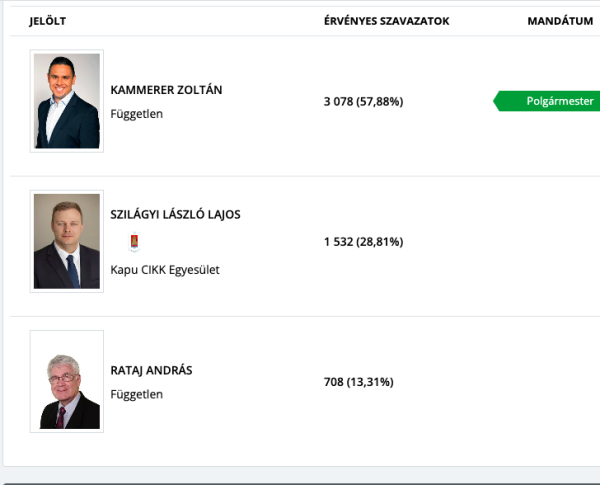Click the pointed left tip of Polgármester badge
This screenshot has height=485, width=600.
497,101
